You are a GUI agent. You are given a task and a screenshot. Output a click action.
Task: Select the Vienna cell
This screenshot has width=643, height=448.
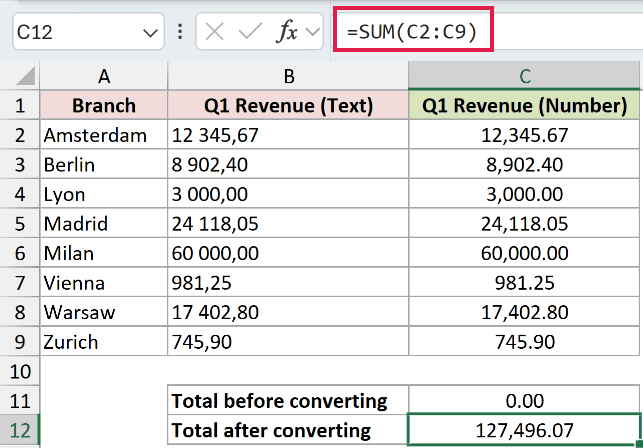click(104, 283)
